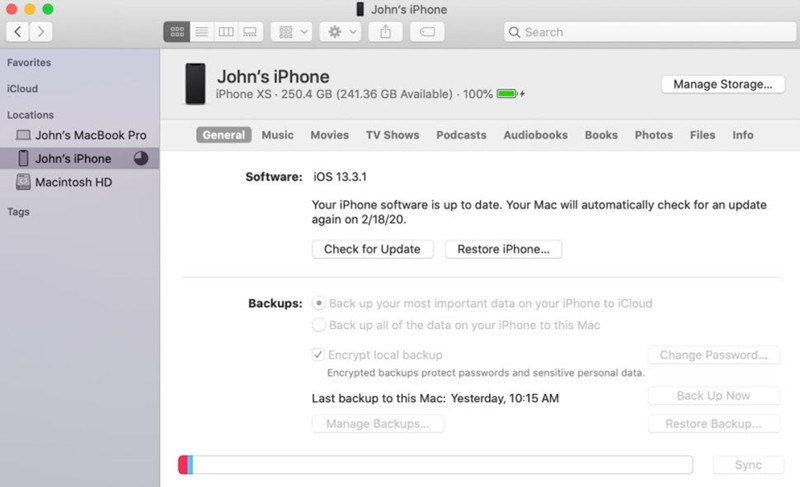800x487 pixels.
Task: Click the 'Last backup to this Mac' text
Action: click(379, 398)
